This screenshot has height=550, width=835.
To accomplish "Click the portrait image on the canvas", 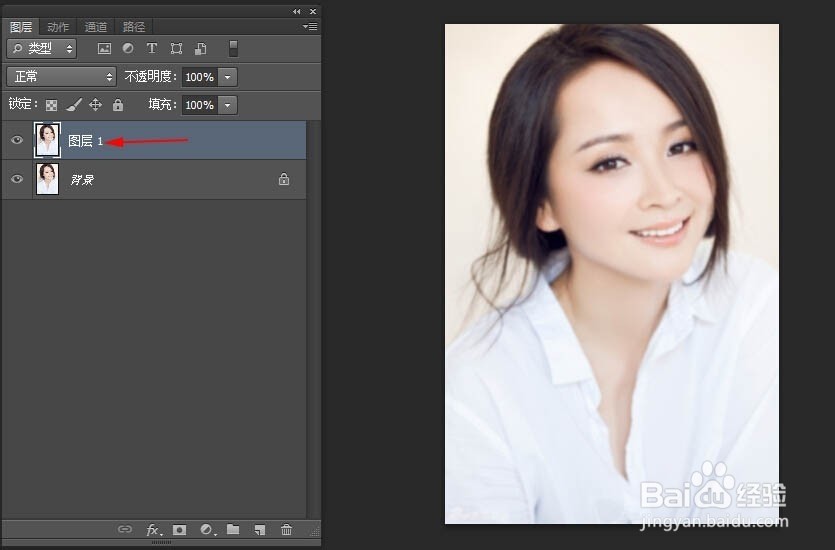I will click(612, 274).
